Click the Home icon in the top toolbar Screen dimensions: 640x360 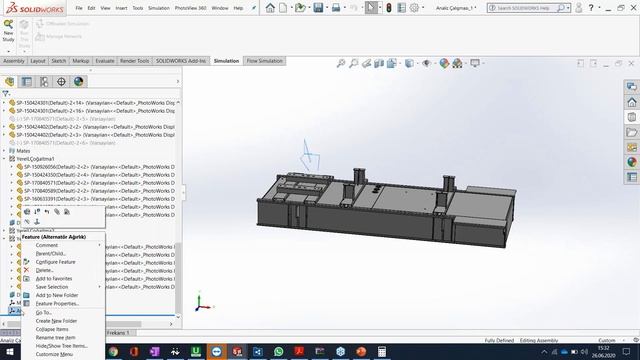pyautogui.click(x=270, y=8)
